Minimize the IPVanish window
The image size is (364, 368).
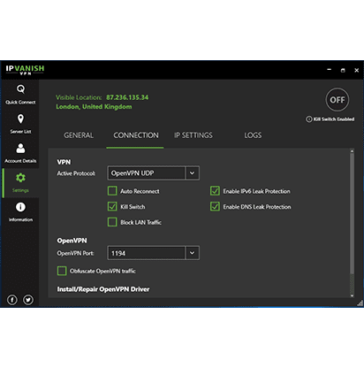329,70
